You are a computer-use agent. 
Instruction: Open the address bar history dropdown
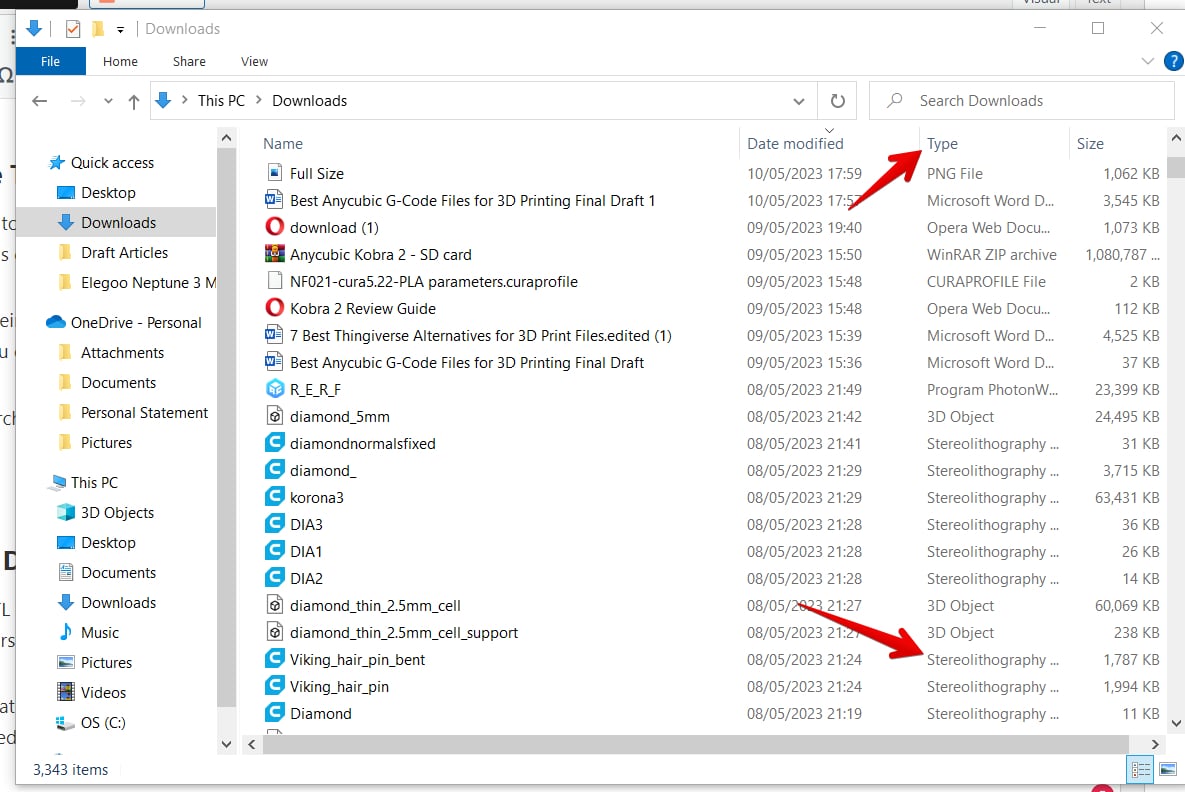coord(798,100)
